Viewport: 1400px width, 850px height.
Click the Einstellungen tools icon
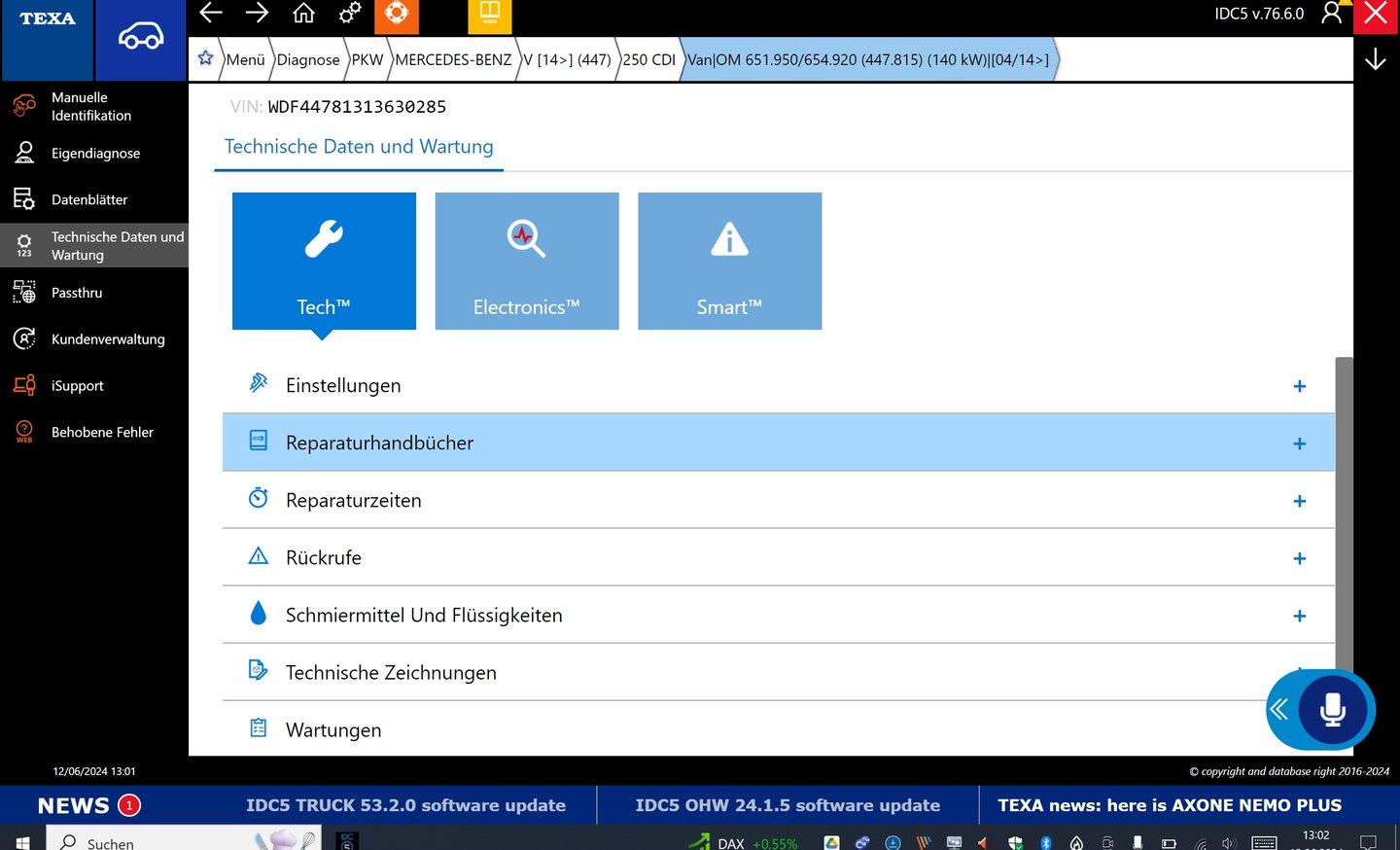[259, 383]
